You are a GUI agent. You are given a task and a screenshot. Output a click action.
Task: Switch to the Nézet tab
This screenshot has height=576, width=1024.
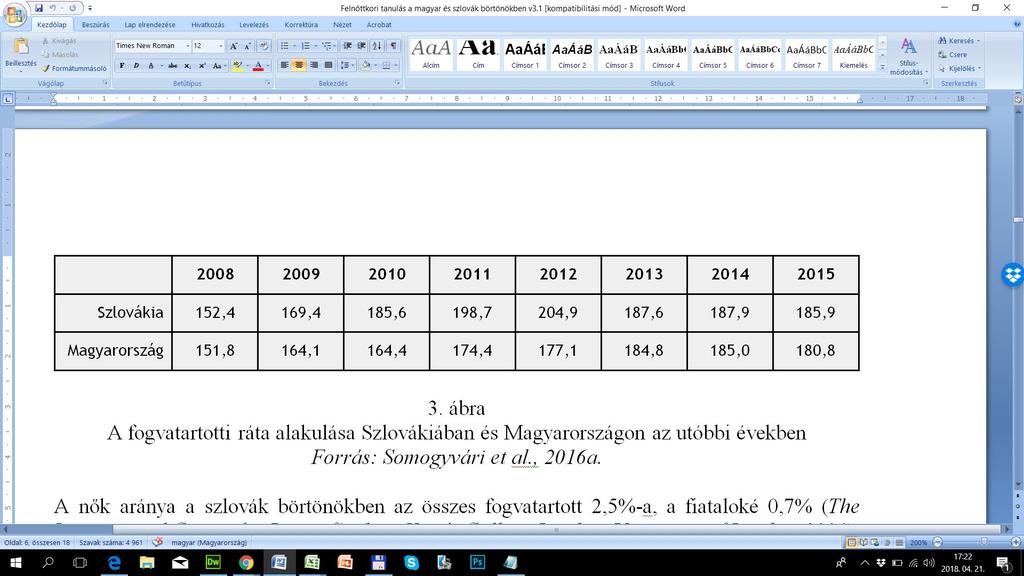tap(342, 25)
